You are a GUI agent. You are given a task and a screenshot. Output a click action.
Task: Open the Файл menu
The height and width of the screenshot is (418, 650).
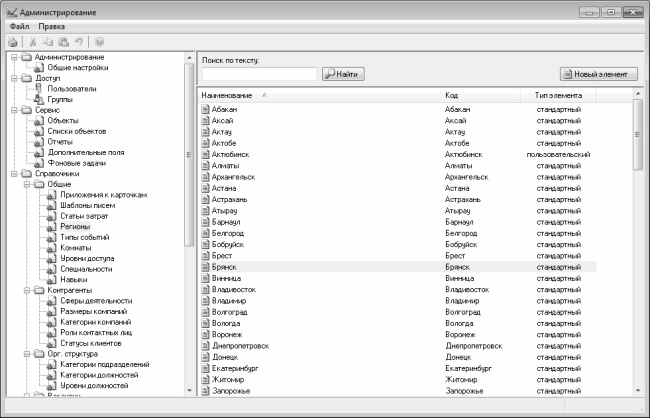click(x=19, y=25)
